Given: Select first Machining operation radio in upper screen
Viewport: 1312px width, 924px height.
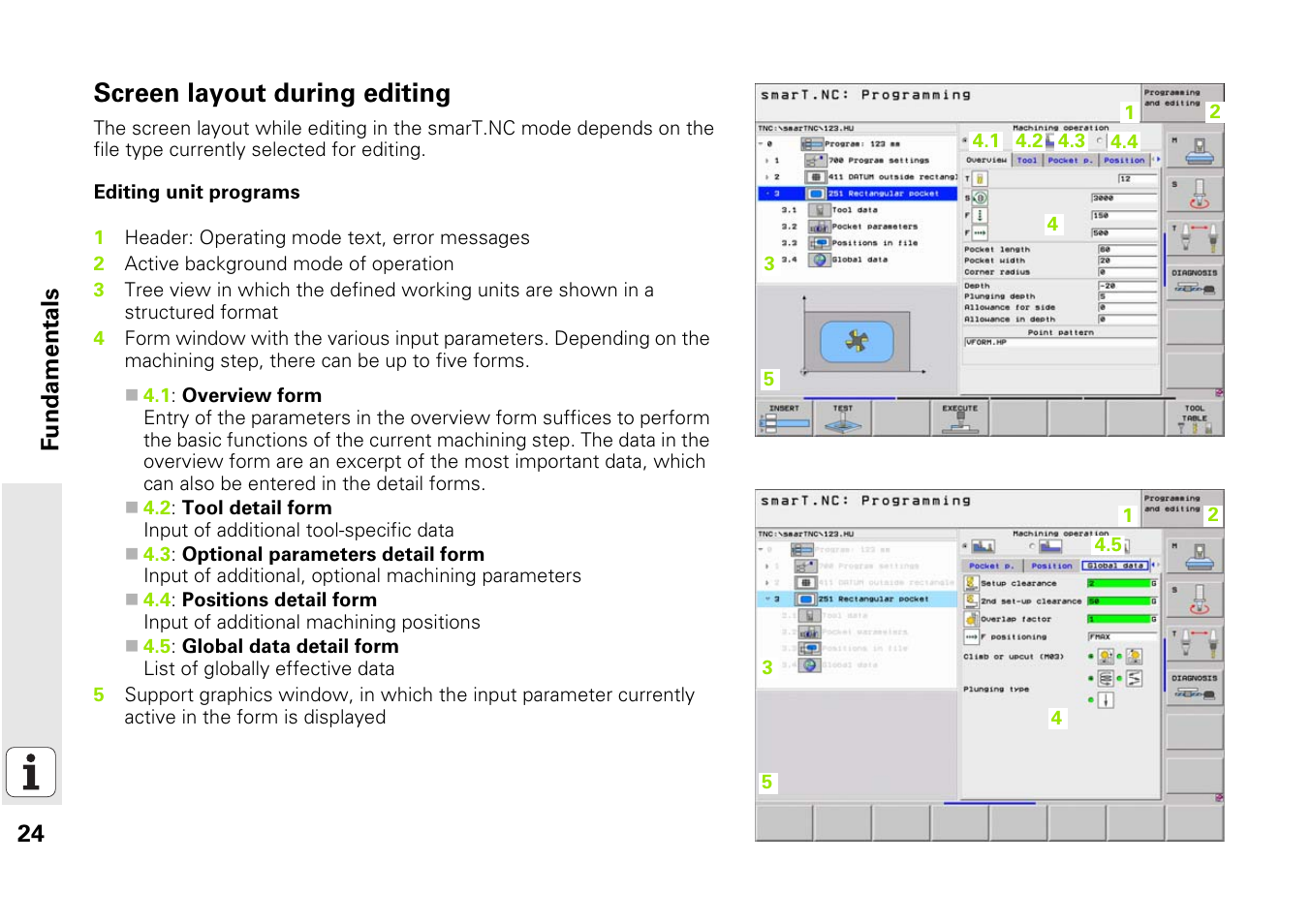Looking at the screenshot, I should click(x=965, y=141).
